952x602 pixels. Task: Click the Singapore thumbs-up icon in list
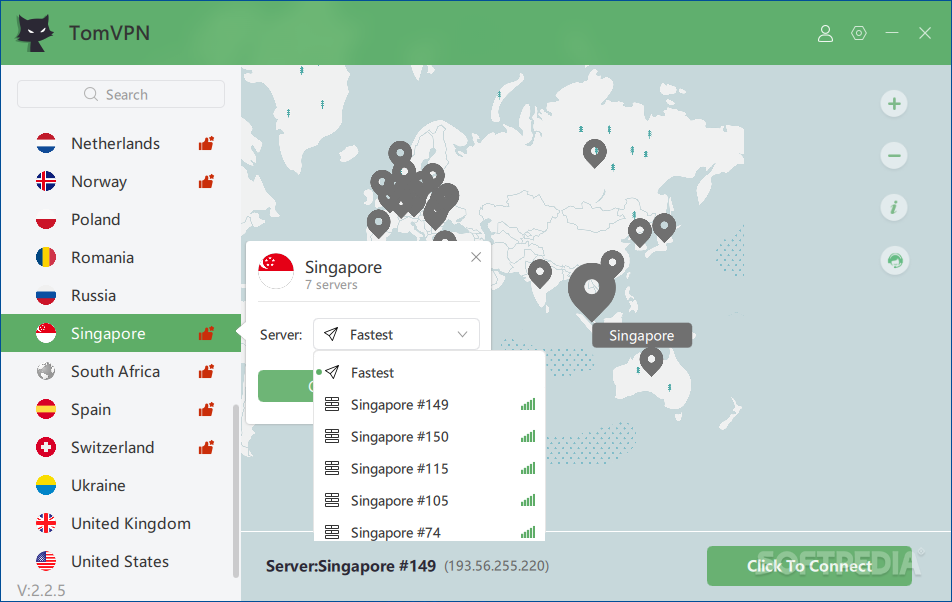206,333
